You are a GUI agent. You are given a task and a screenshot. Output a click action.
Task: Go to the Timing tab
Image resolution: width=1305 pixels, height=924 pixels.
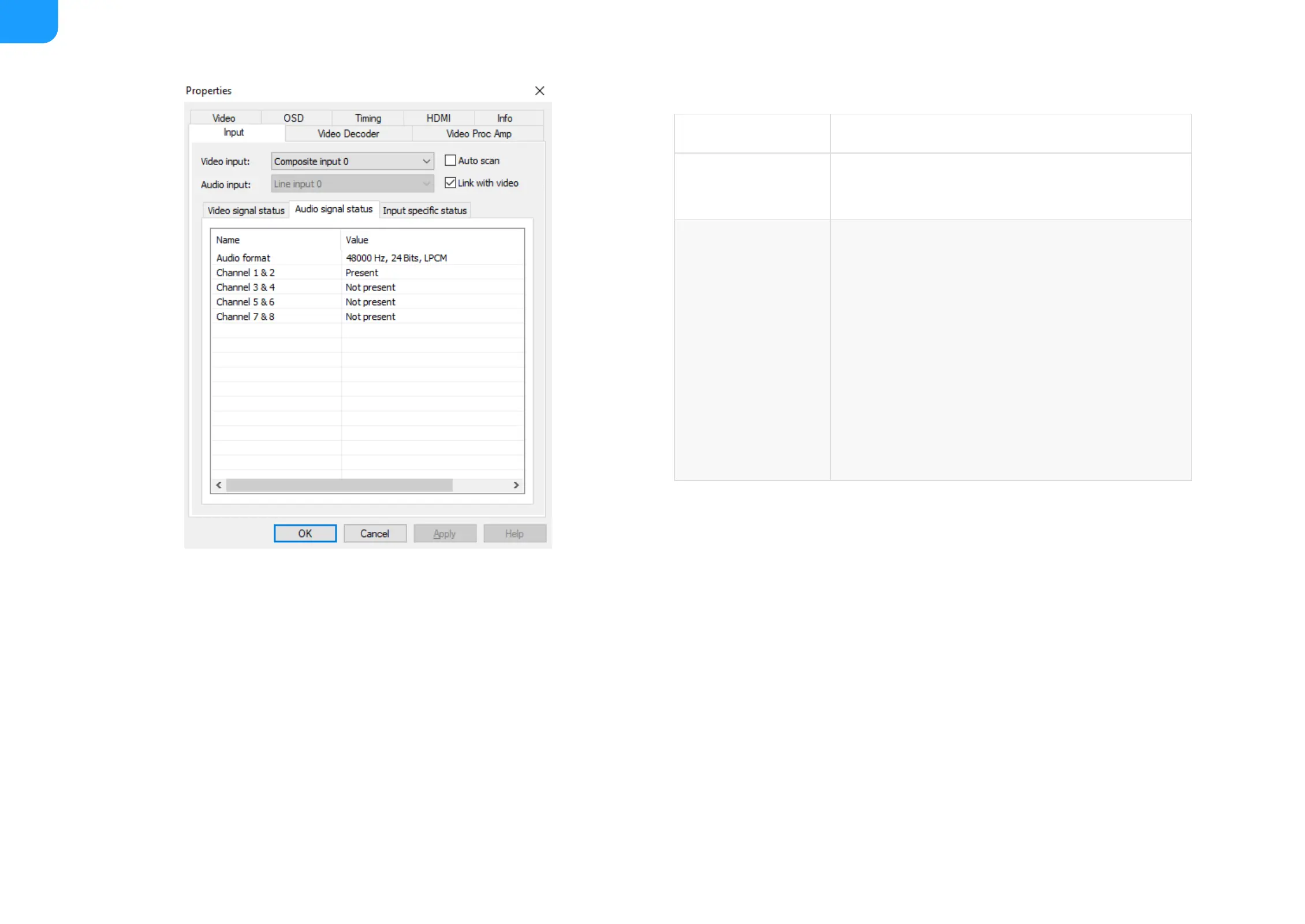point(368,118)
